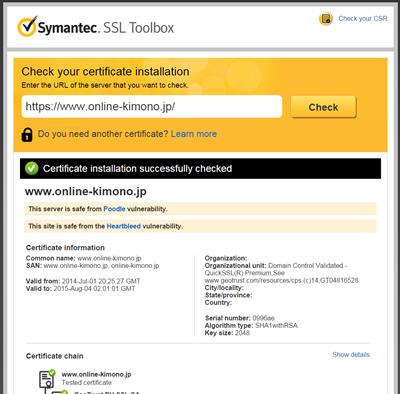
Task: Click the Common name value
Action: (109, 258)
